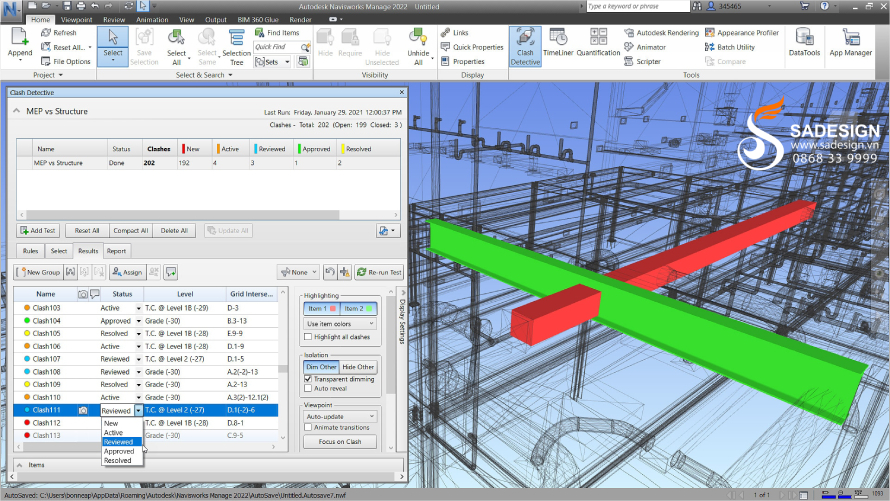Collapse the MEP vs Structure test panel
The image size is (890, 501).
pos(16,111)
